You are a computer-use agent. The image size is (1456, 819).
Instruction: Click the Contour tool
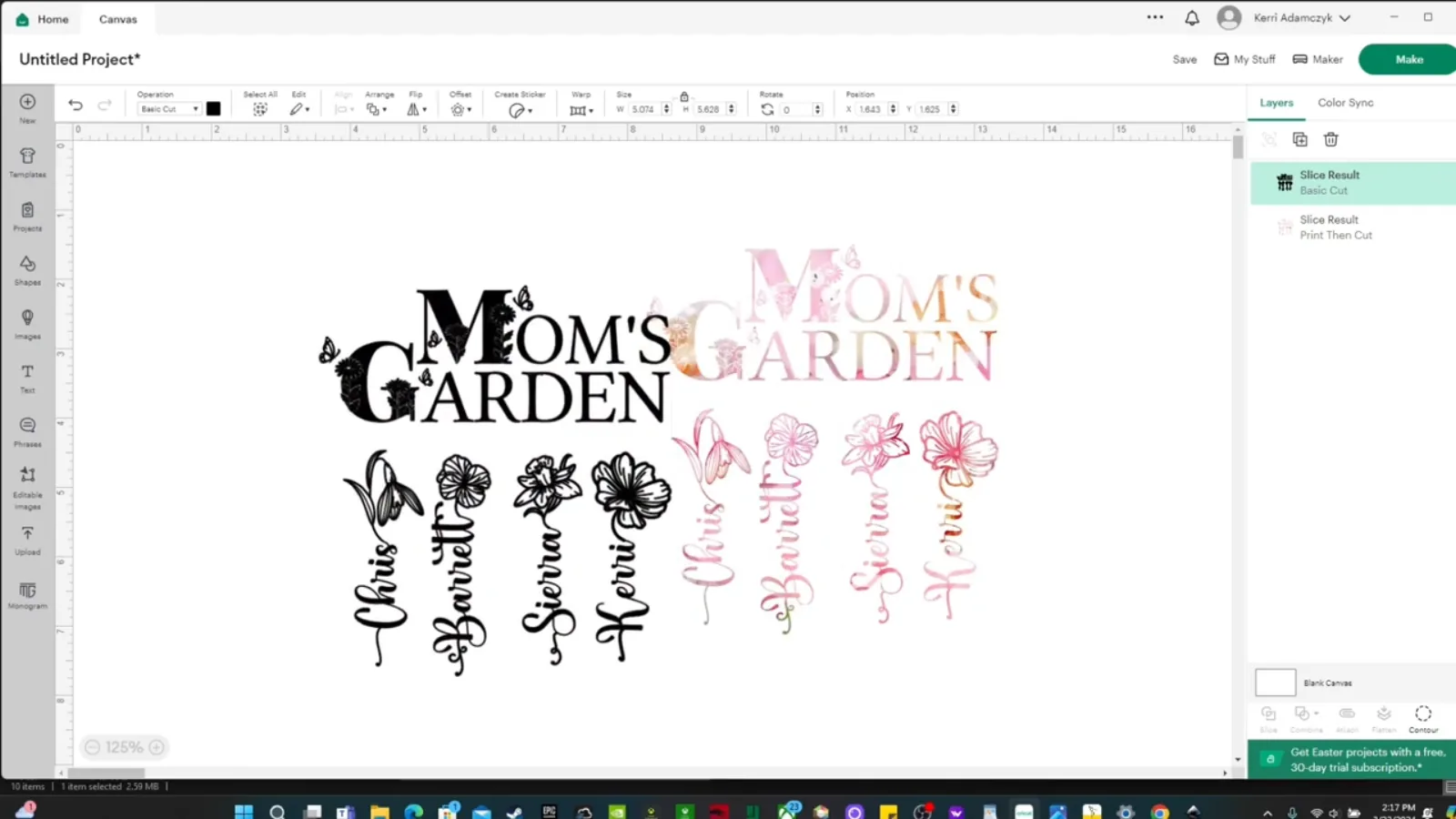[x=1423, y=718]
